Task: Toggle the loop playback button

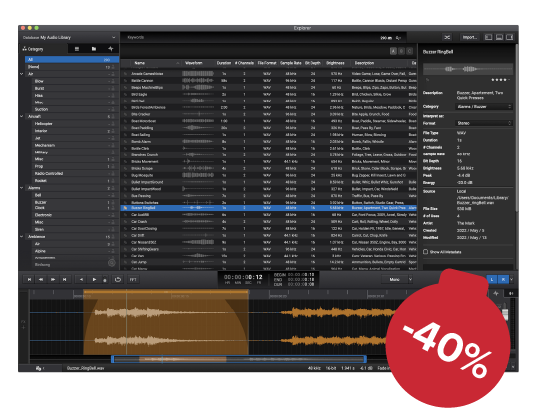Action: point(118,279)
